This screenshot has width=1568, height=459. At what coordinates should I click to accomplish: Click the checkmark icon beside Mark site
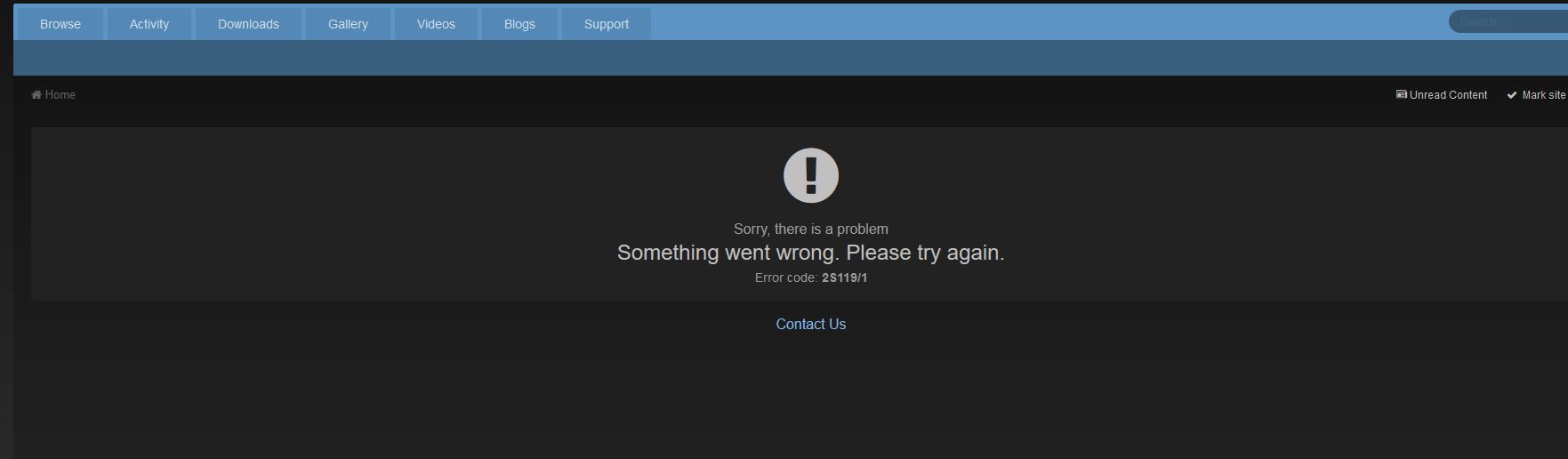1512,95
